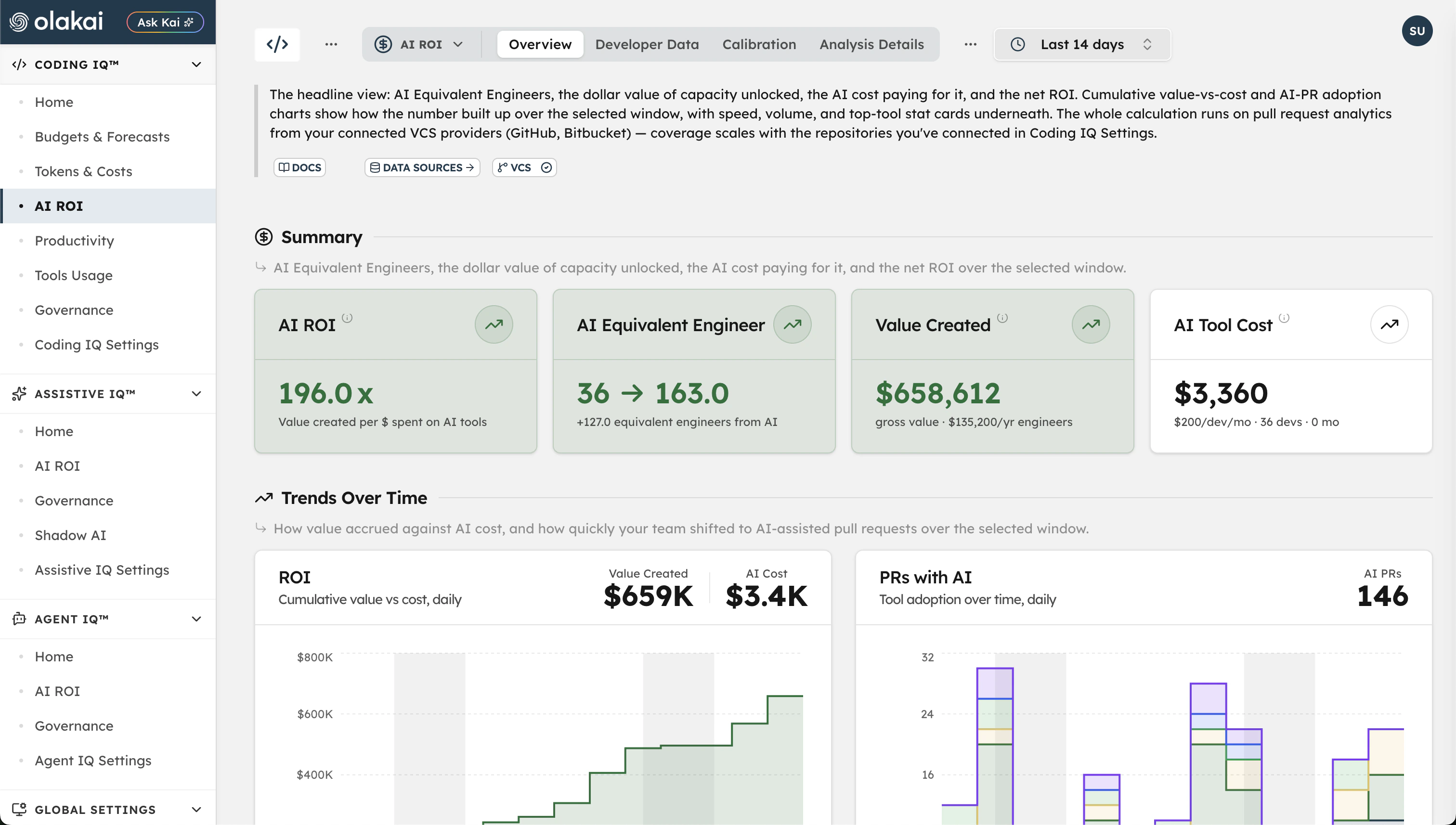Click the GLOBAL SETTINGS monitor icon
Image resolution: width=1456 pixels, height=825 pixels.
click(x=19, y=810)
